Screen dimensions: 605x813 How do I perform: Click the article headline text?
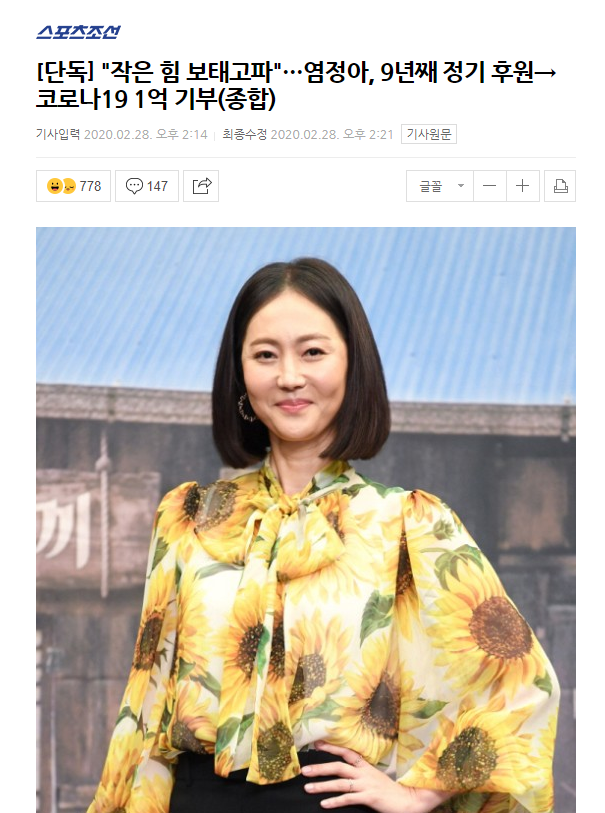[296, 86]
